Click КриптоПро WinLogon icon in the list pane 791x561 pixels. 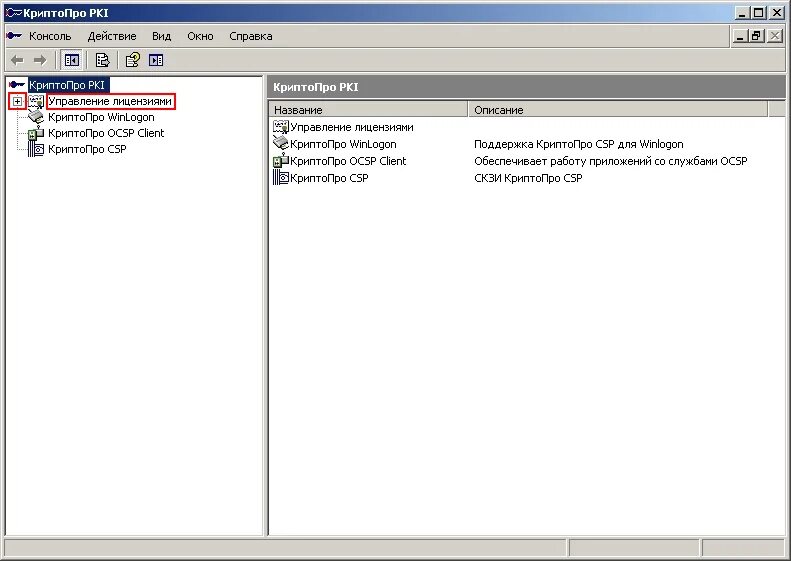click(280, 143)
